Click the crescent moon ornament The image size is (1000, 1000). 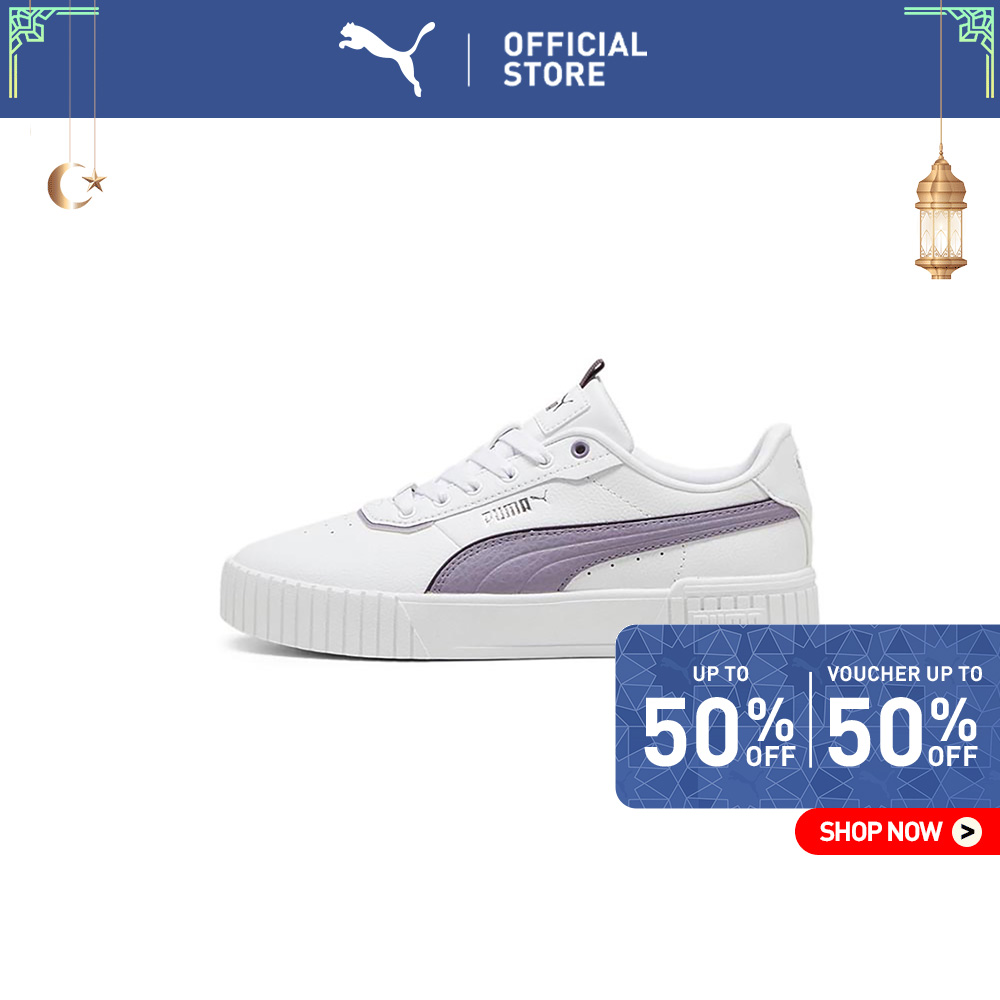point(66,186)
